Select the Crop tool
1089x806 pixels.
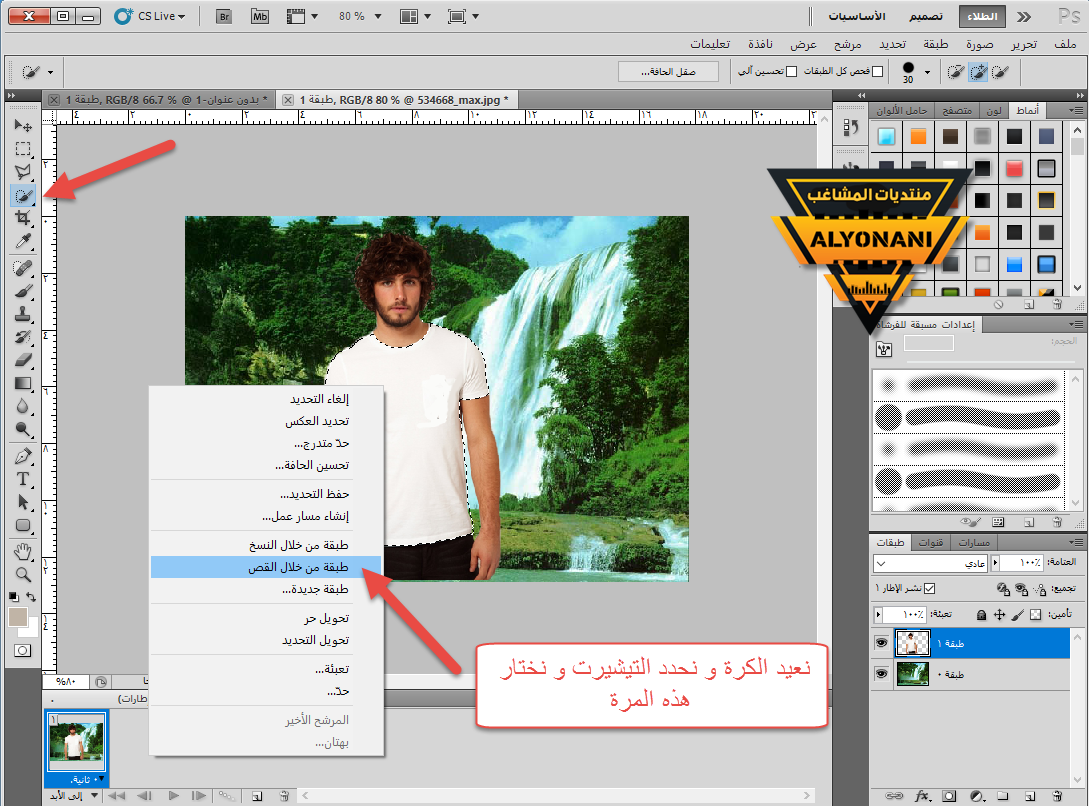point(23,218)
